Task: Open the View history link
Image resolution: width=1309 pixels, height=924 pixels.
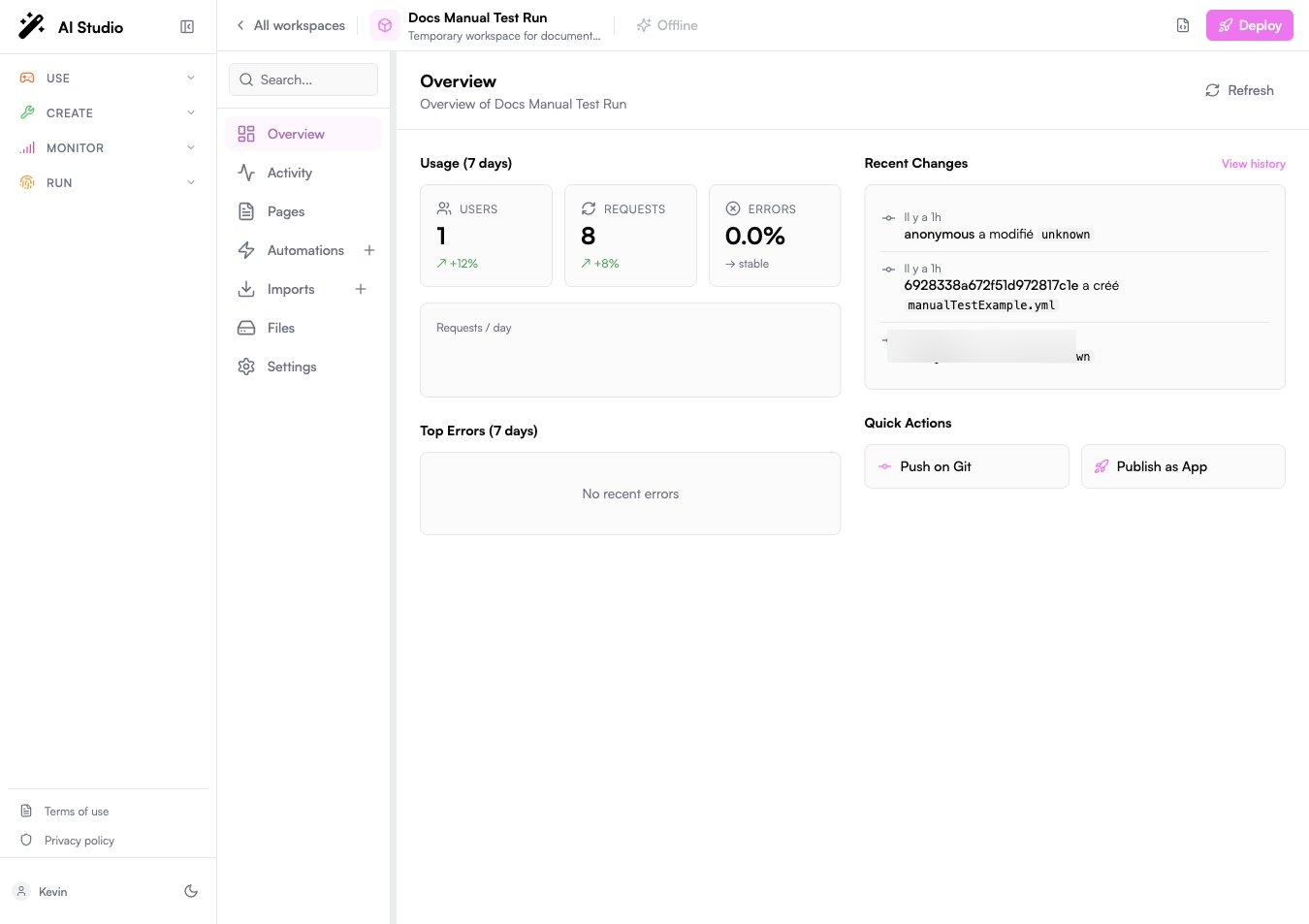Action: click(x=1253, y=164)
